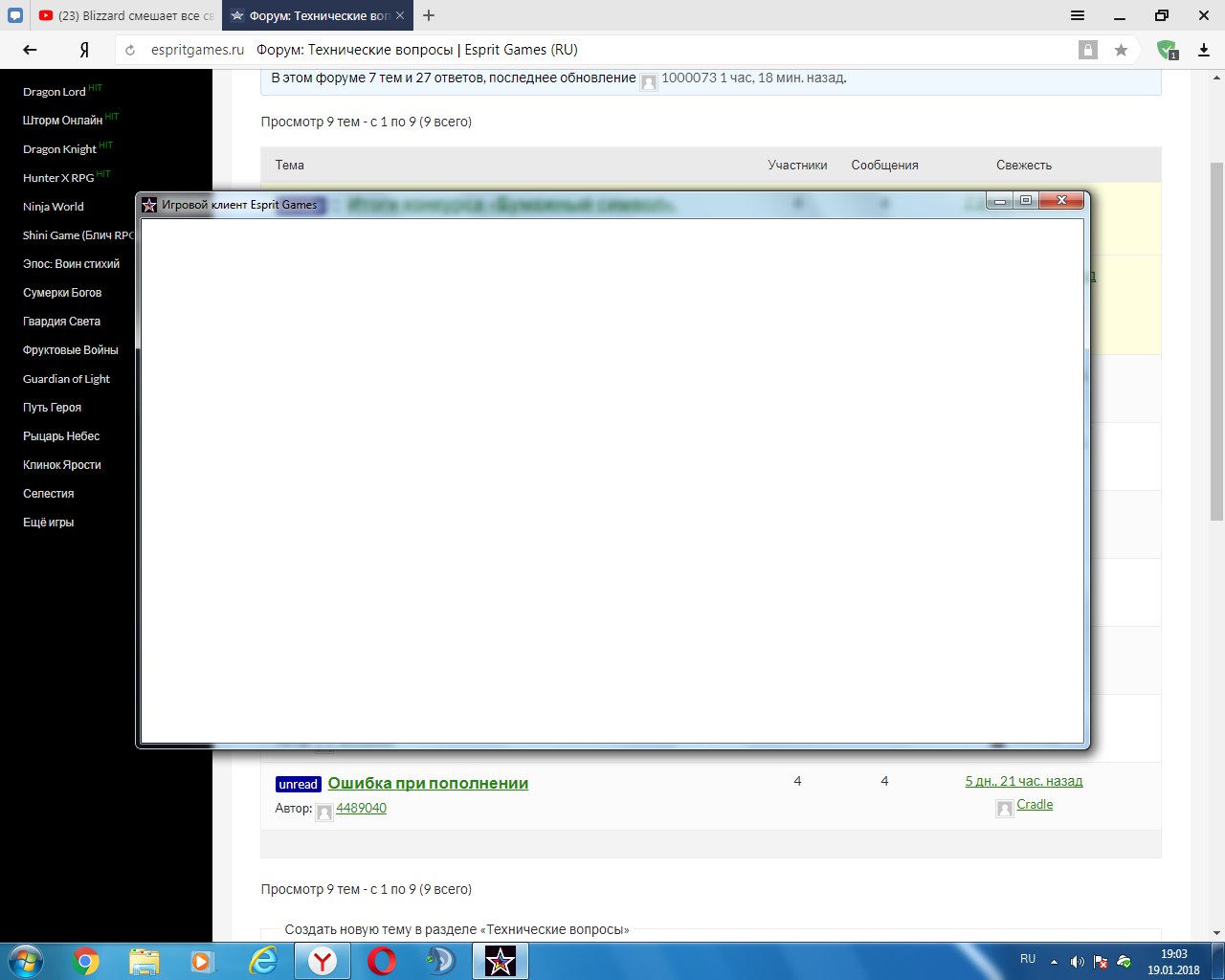Click the browser back arrow
Screen dimensions: 1225x980
pos(30,50)
